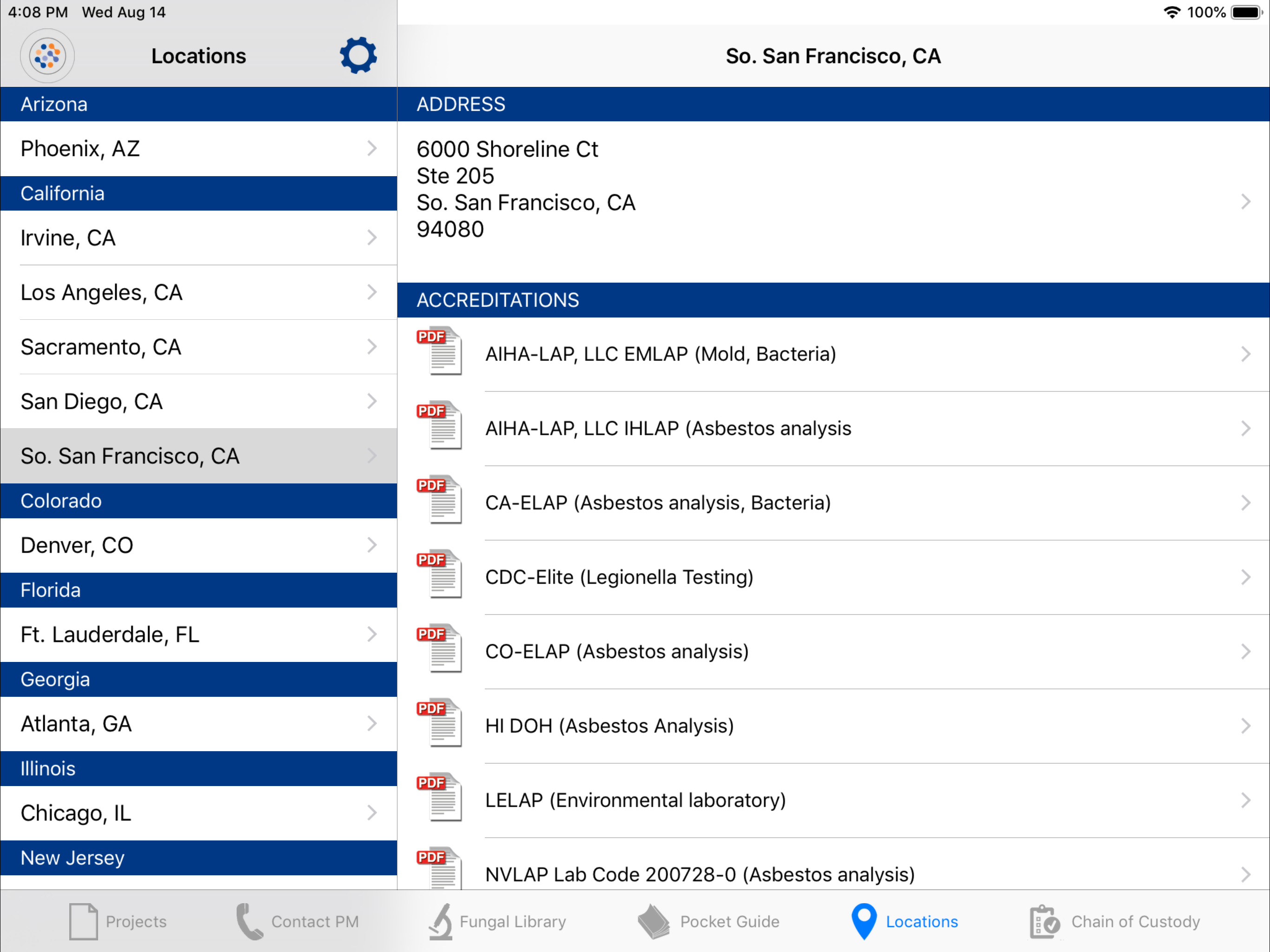This screenshot has height=952, width=1270.
Task: Select Ft. Lauderdale, FL location
Action: (198, 634)
